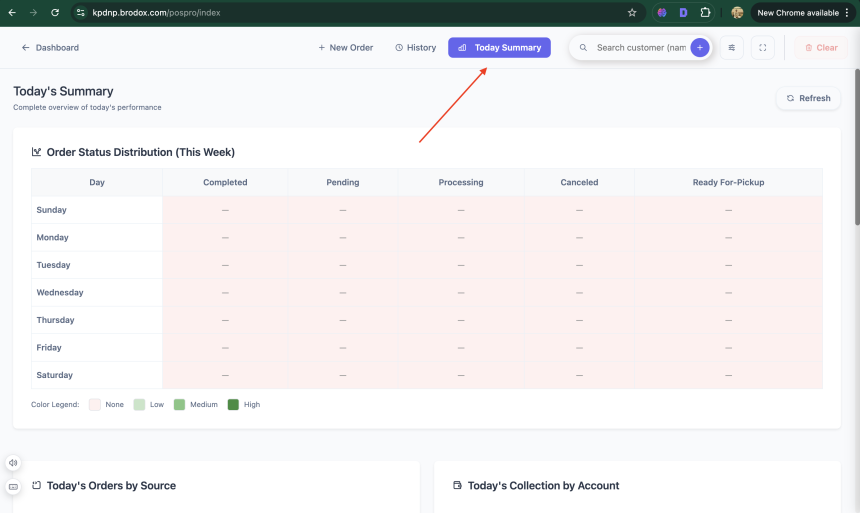860x513 pixels.
Task: Click the High color legend swatch
Action: pos(233,404)
